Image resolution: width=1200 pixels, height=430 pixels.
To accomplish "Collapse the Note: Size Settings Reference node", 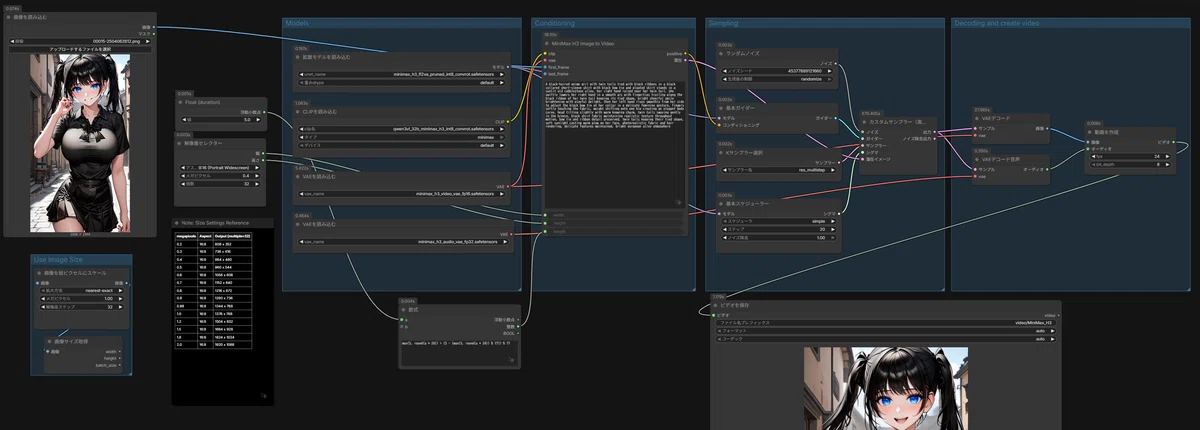I will point(177,223).
